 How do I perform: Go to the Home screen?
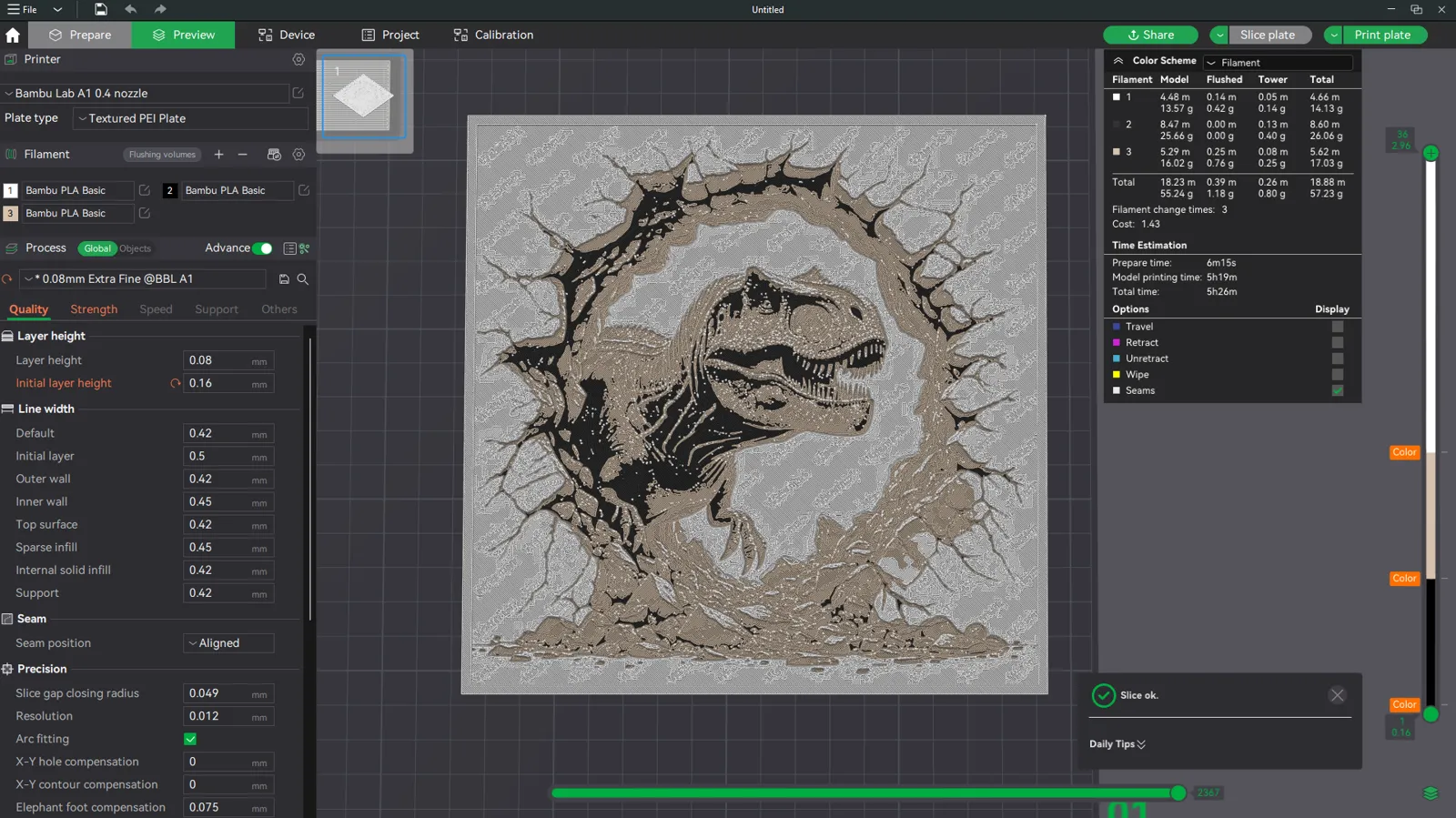pyautogui.click(x=13, y=35)
